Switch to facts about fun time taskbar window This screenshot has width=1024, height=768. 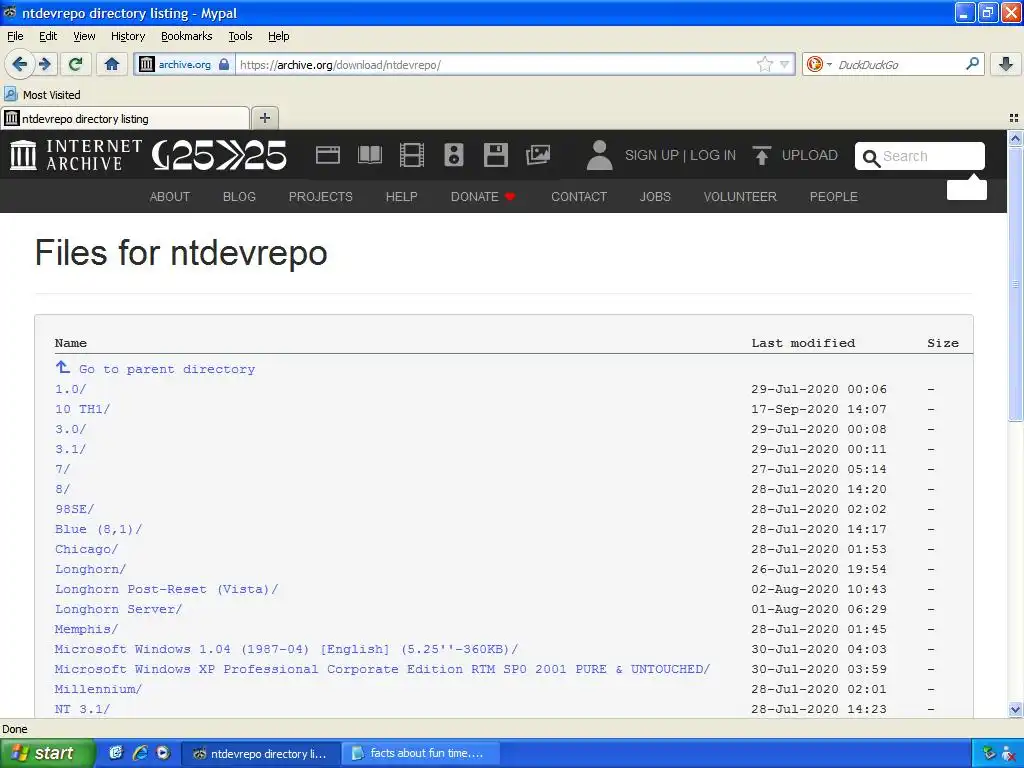421,753
